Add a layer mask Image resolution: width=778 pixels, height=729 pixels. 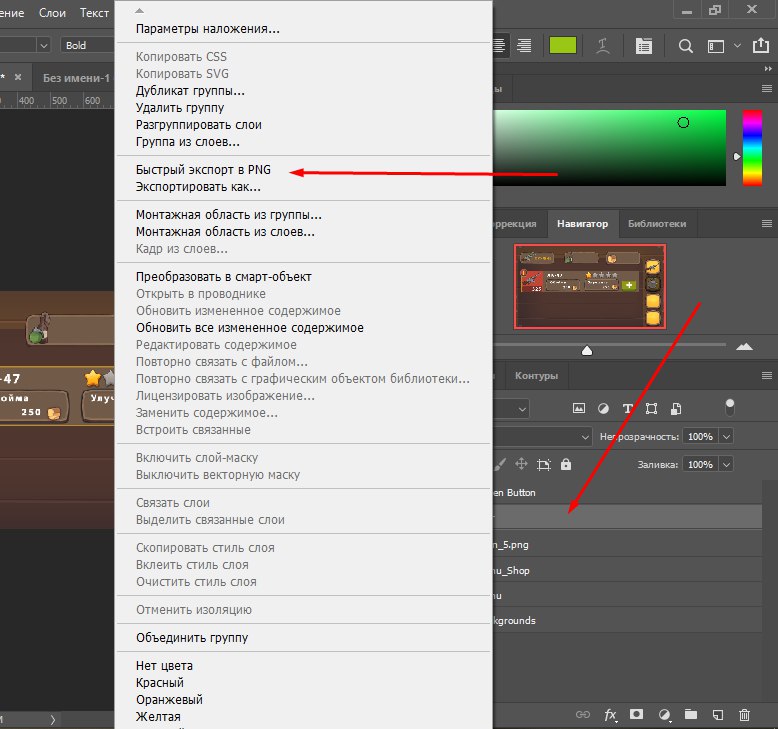point(636,714)
